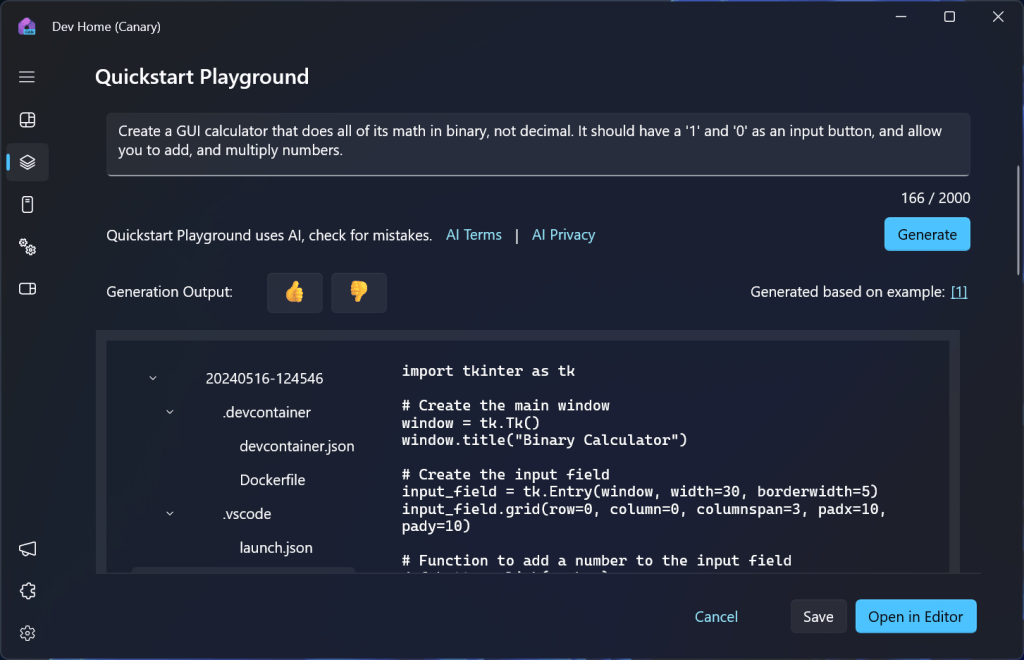Collapse the .devcontainer folder
The height and width of the screenshot is (660, 1024).
coord(169,412)
